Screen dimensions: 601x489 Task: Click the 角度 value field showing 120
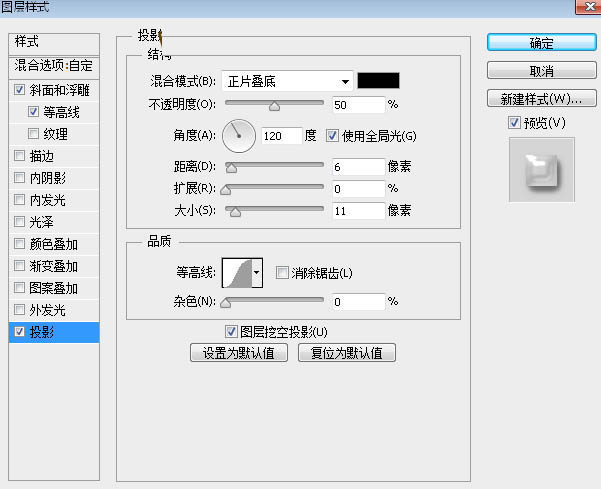tap(281, 136)
